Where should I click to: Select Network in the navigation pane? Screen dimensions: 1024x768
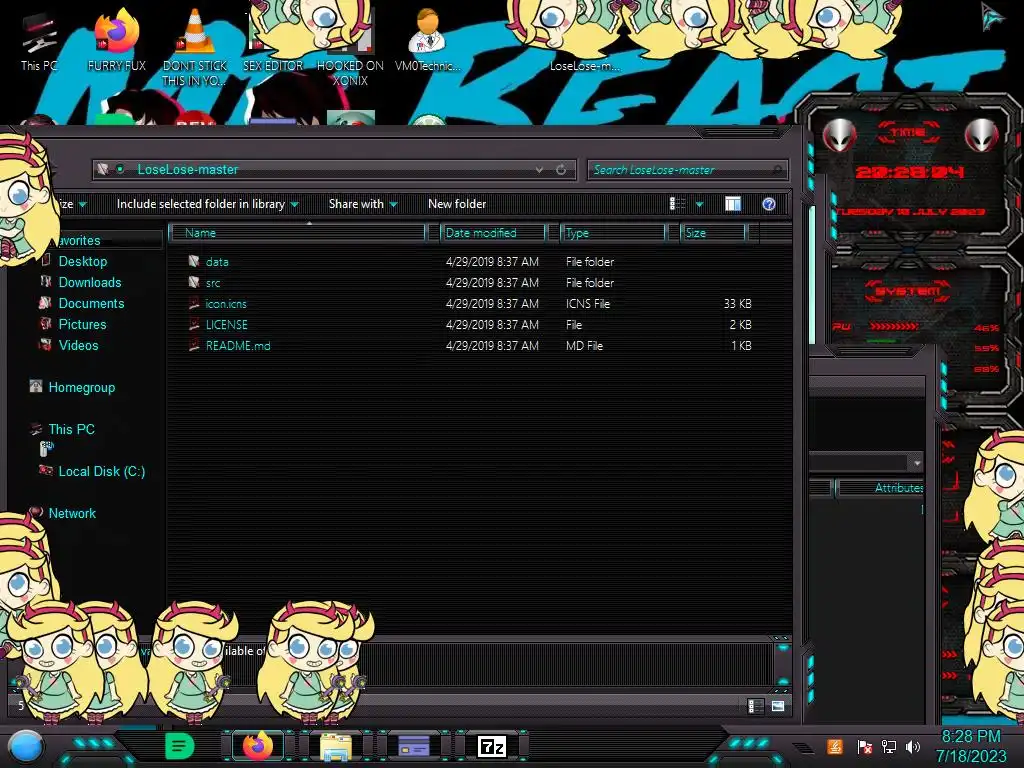(72, 513)
